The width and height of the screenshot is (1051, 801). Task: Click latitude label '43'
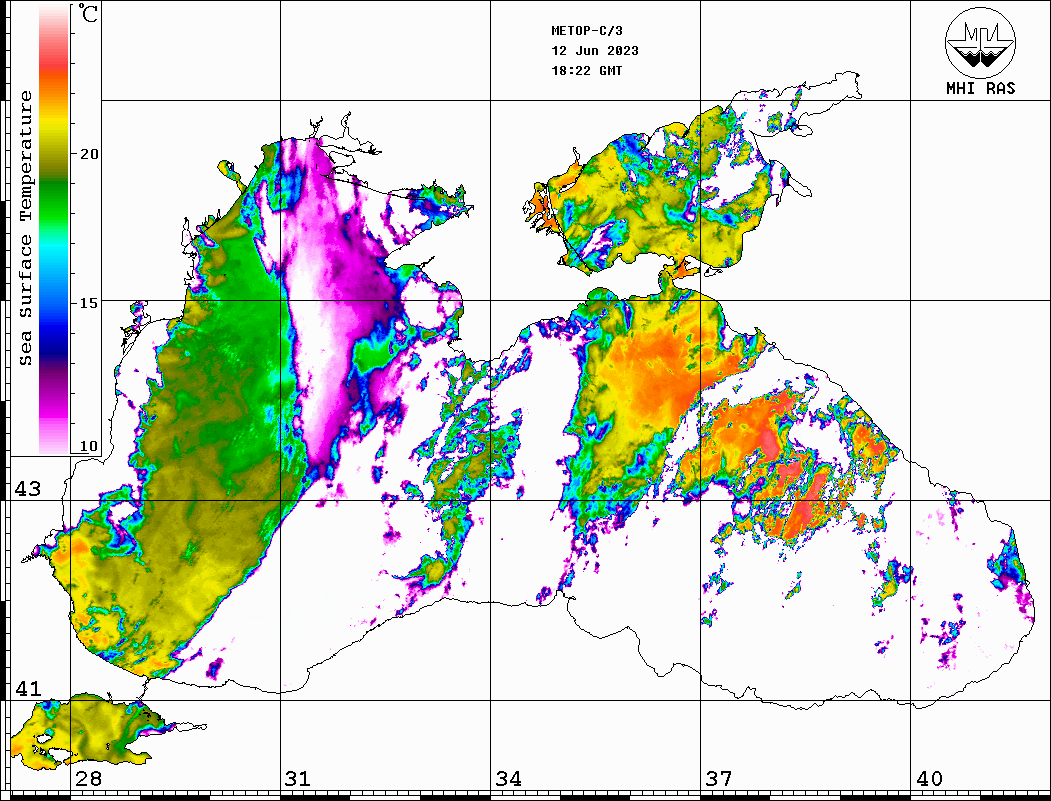tap(27, 489)
